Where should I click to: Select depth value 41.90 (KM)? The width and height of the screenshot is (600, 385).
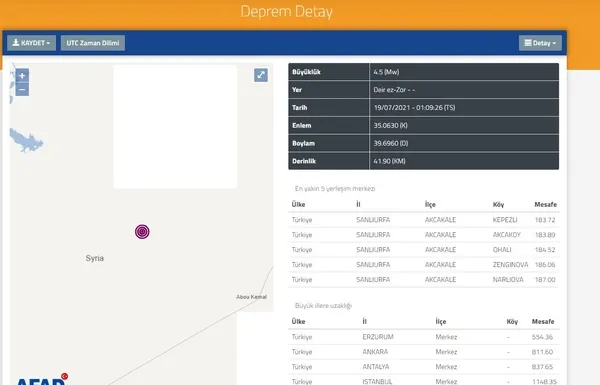390,161
